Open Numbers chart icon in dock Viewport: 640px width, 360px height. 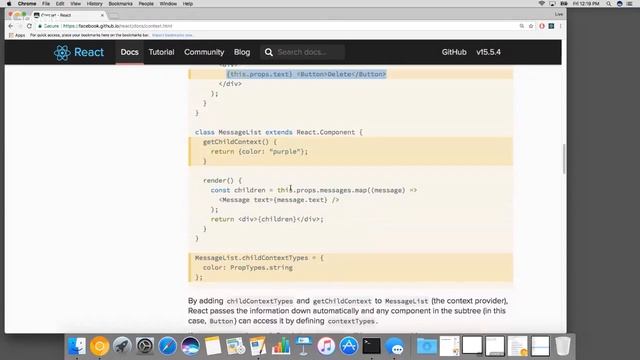coord(281,346)
